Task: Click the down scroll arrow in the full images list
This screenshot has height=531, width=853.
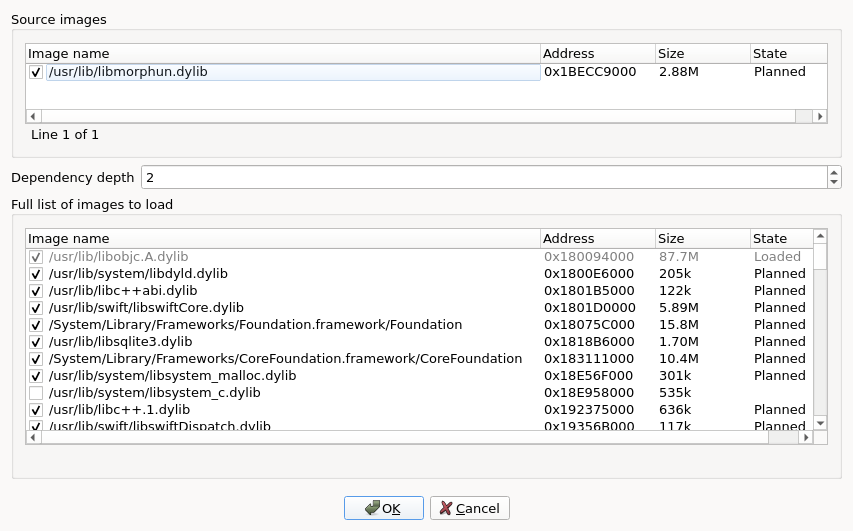Action: pos(820,423)
